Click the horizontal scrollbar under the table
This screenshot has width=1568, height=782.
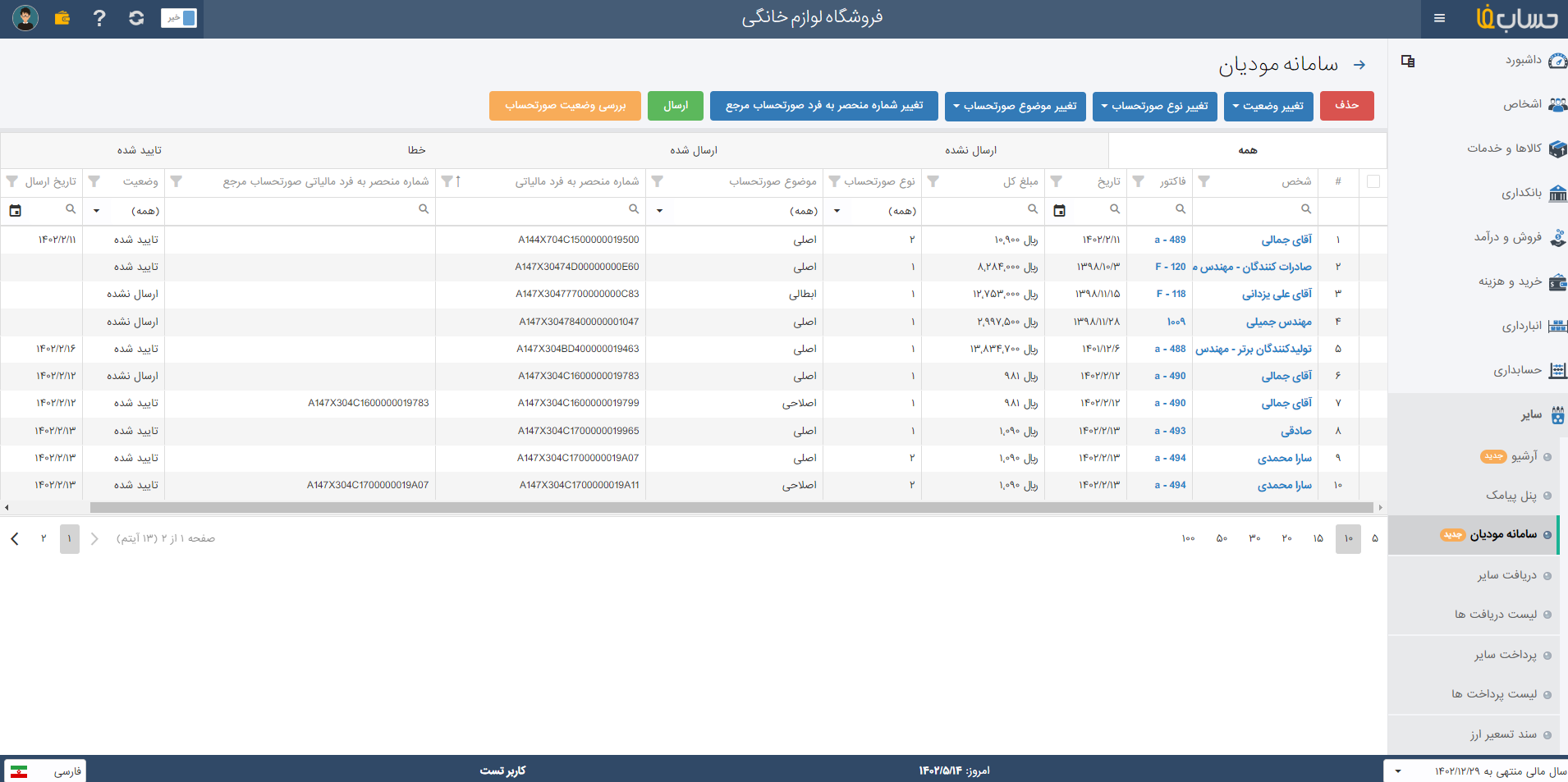[x=731, y=508]
